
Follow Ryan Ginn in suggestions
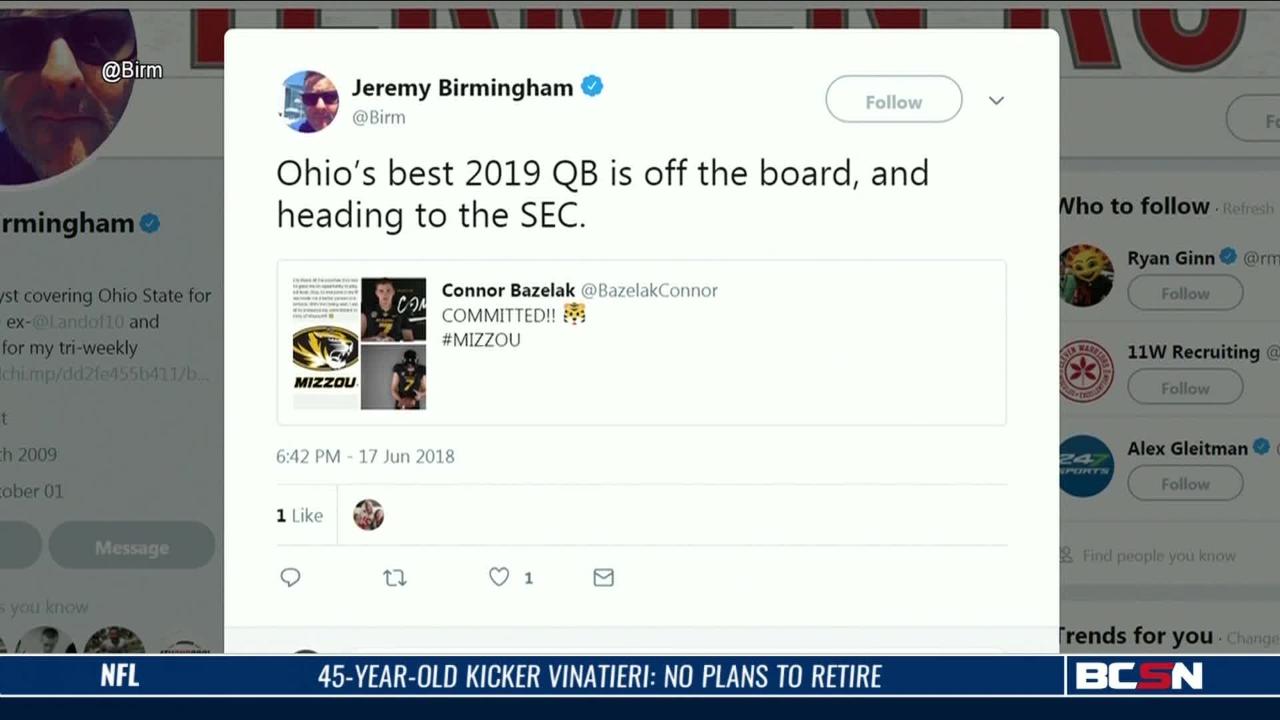pos(1185,293)
